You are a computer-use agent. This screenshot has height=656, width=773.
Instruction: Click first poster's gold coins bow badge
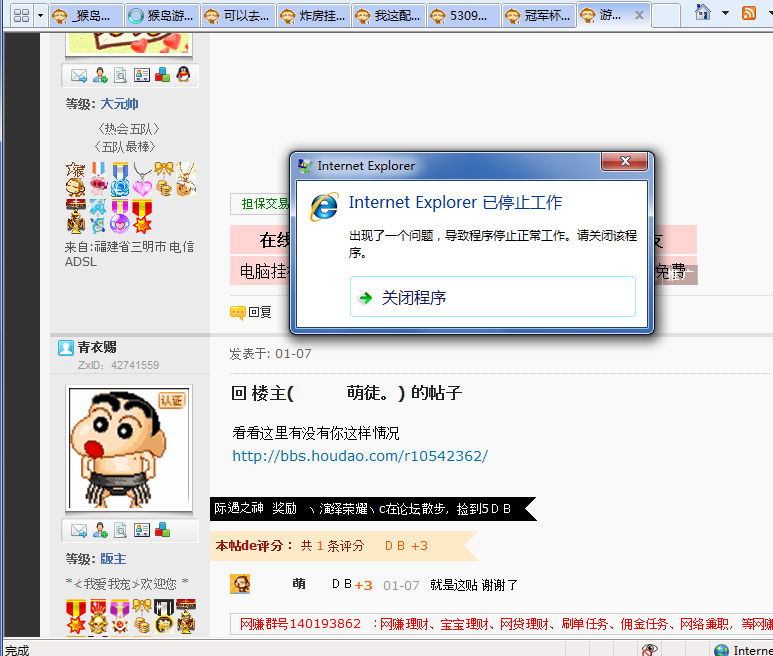tap(164, 179)
